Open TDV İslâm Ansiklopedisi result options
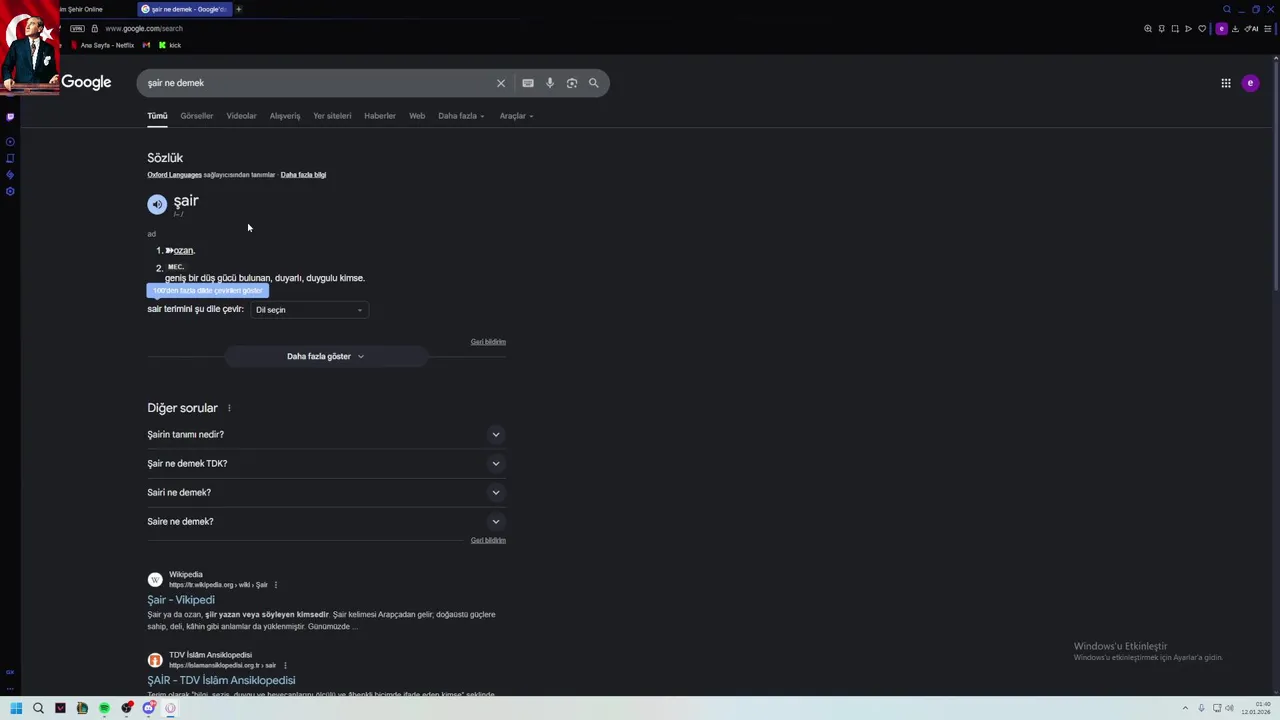The height and width of the screenshot is (720, 1280). pyautogui.click(x=285, y=665)
